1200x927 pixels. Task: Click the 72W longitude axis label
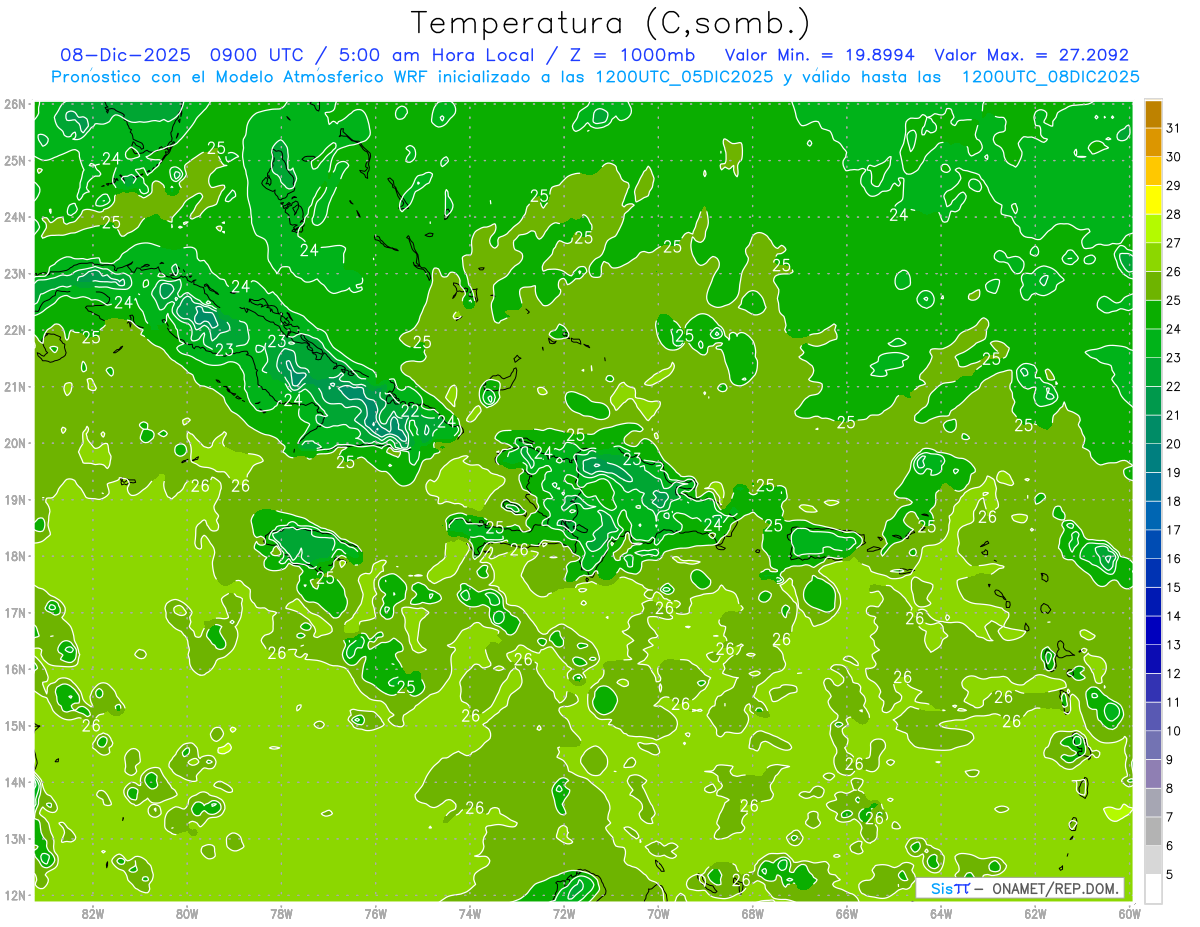click(x=564, y=912)
